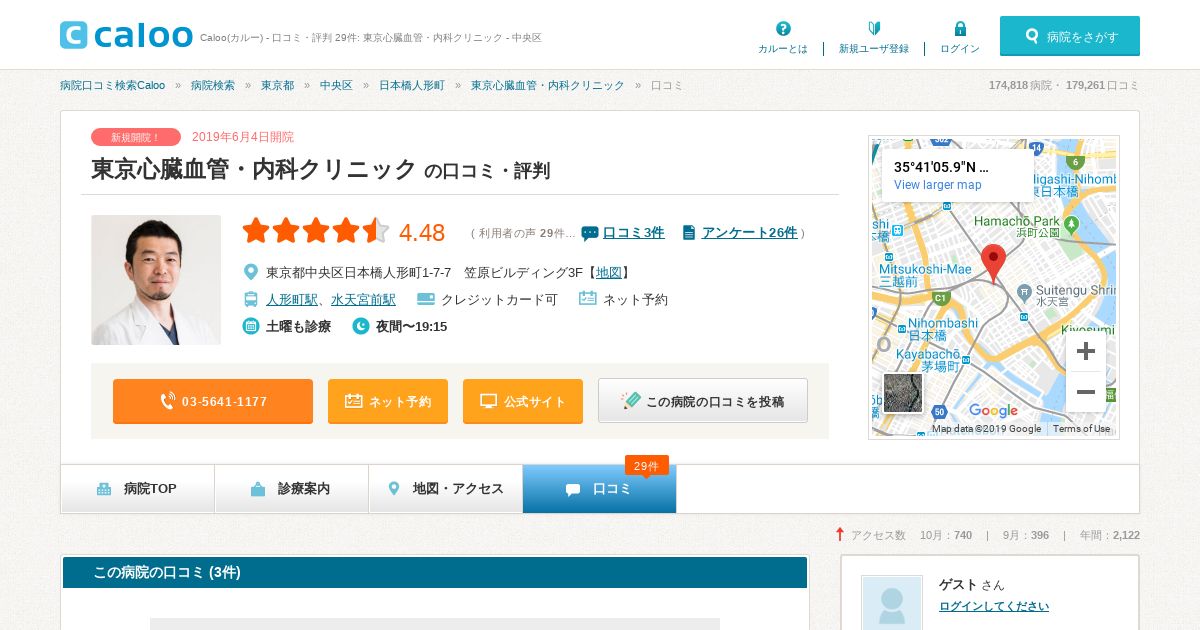Click the ネット予約 calendar icon in info row

588,298
